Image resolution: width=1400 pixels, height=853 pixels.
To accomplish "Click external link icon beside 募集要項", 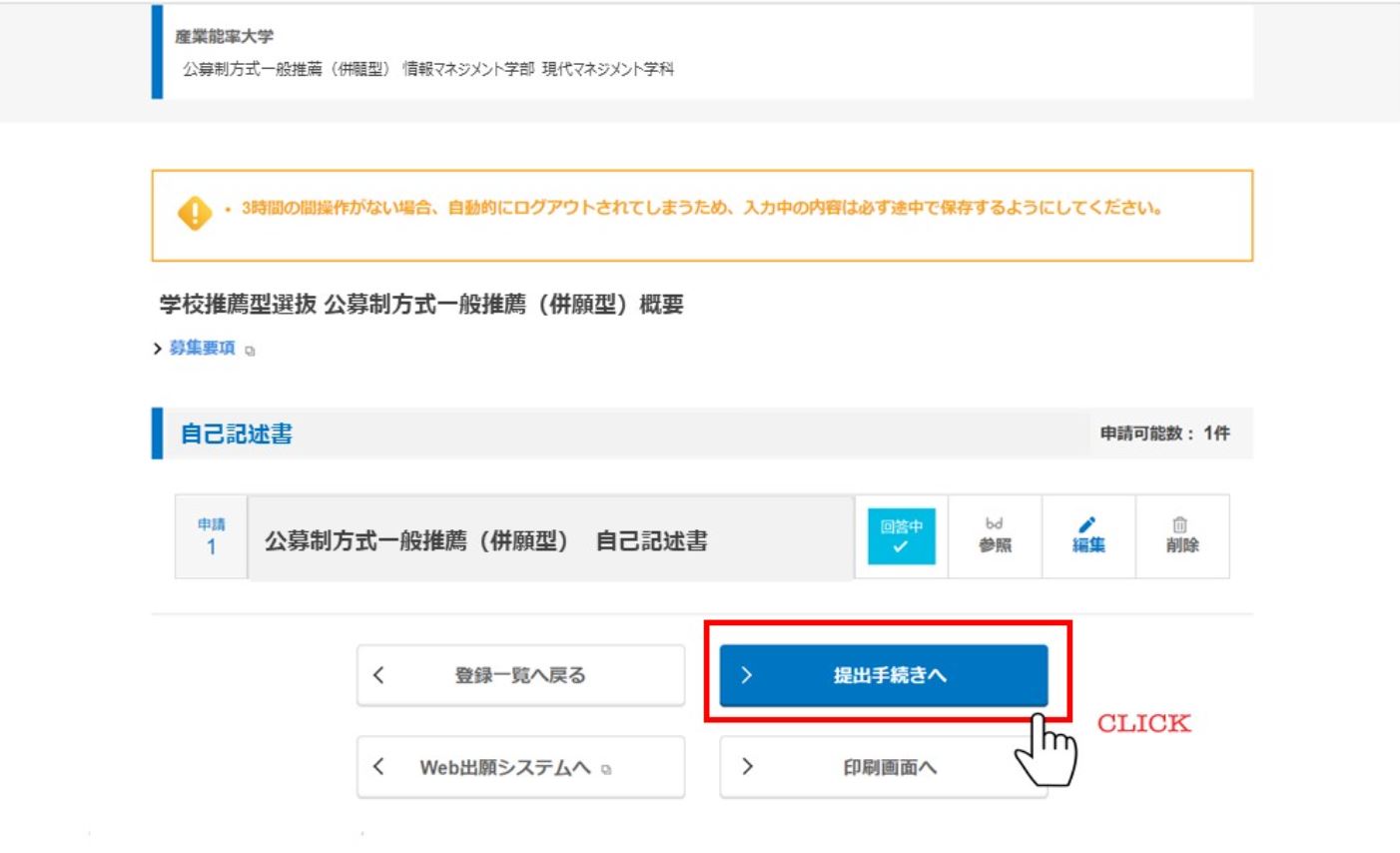I will pos(250,351).
